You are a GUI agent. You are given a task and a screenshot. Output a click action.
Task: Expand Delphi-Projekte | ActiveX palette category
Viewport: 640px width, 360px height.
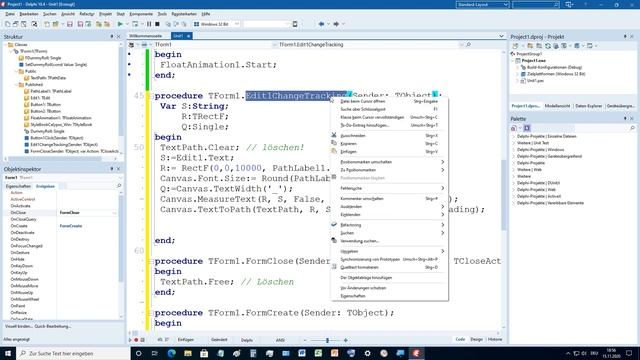point(513,196)
